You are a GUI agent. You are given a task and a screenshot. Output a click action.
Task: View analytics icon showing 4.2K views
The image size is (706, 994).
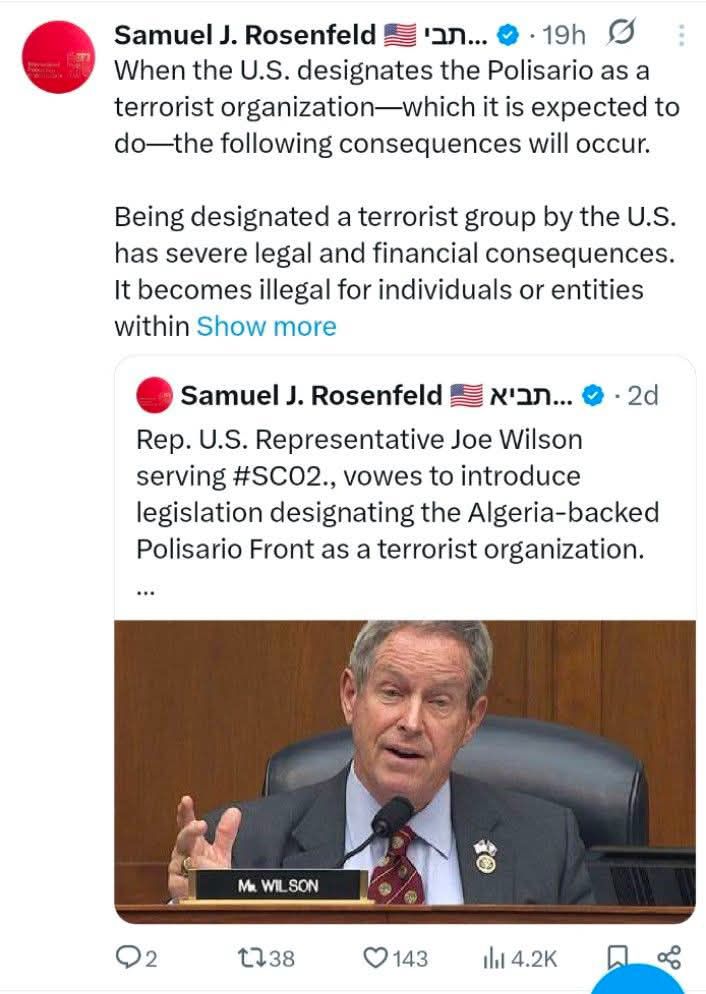click(494, 958)
